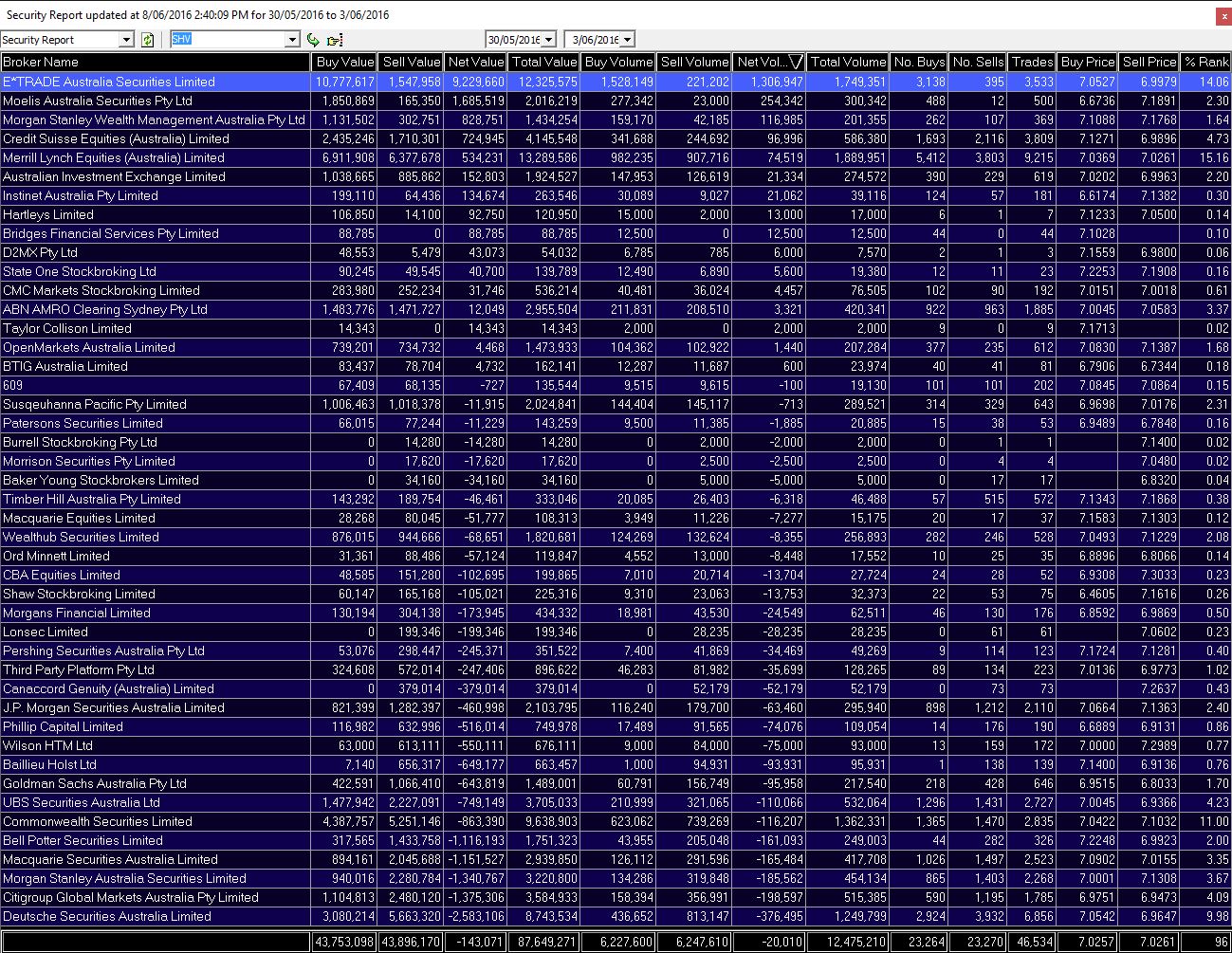Toggle sort on Net Vol column header

click(769, 62)
